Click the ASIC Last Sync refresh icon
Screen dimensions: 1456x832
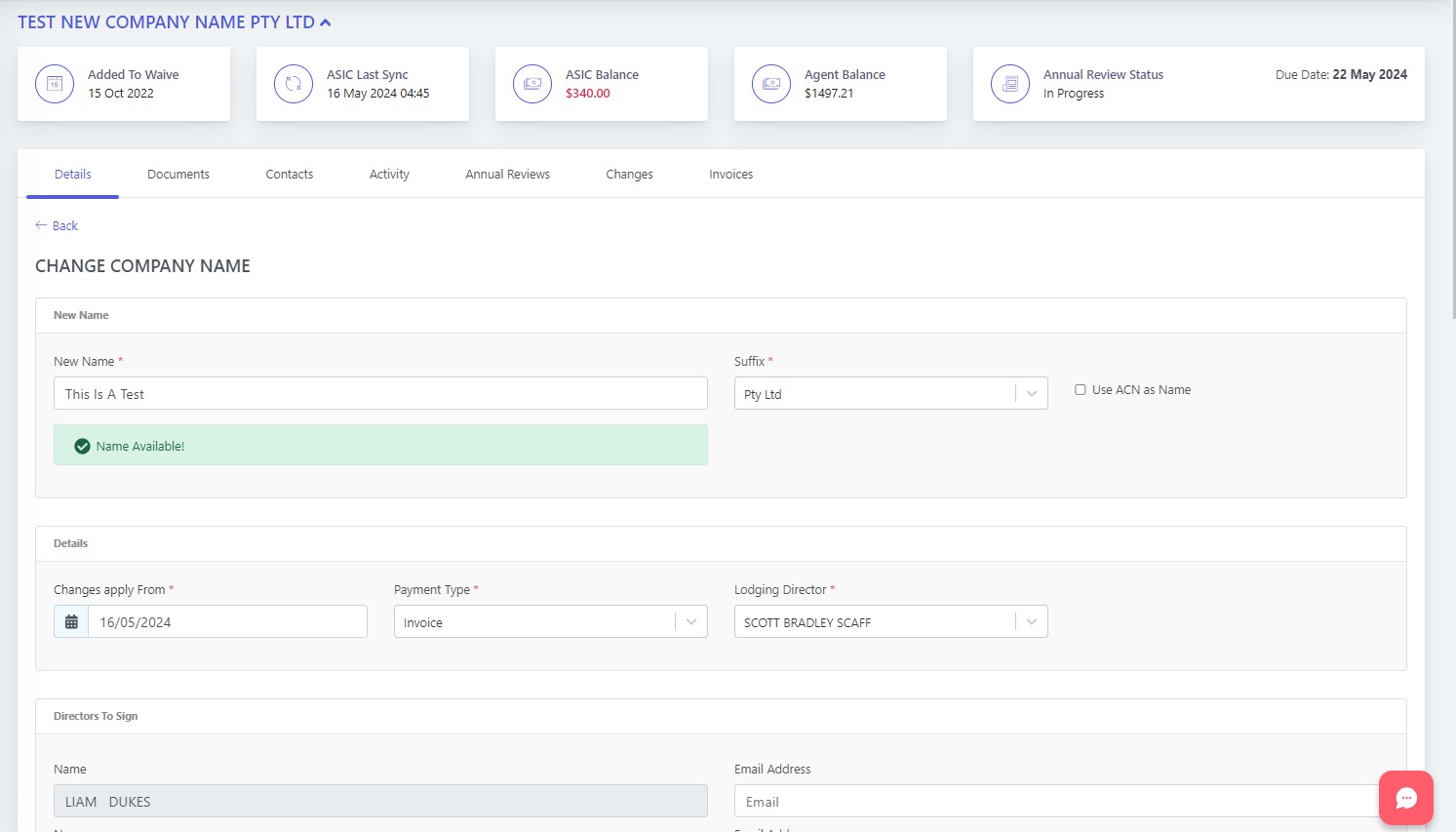(x=294, y=84)
